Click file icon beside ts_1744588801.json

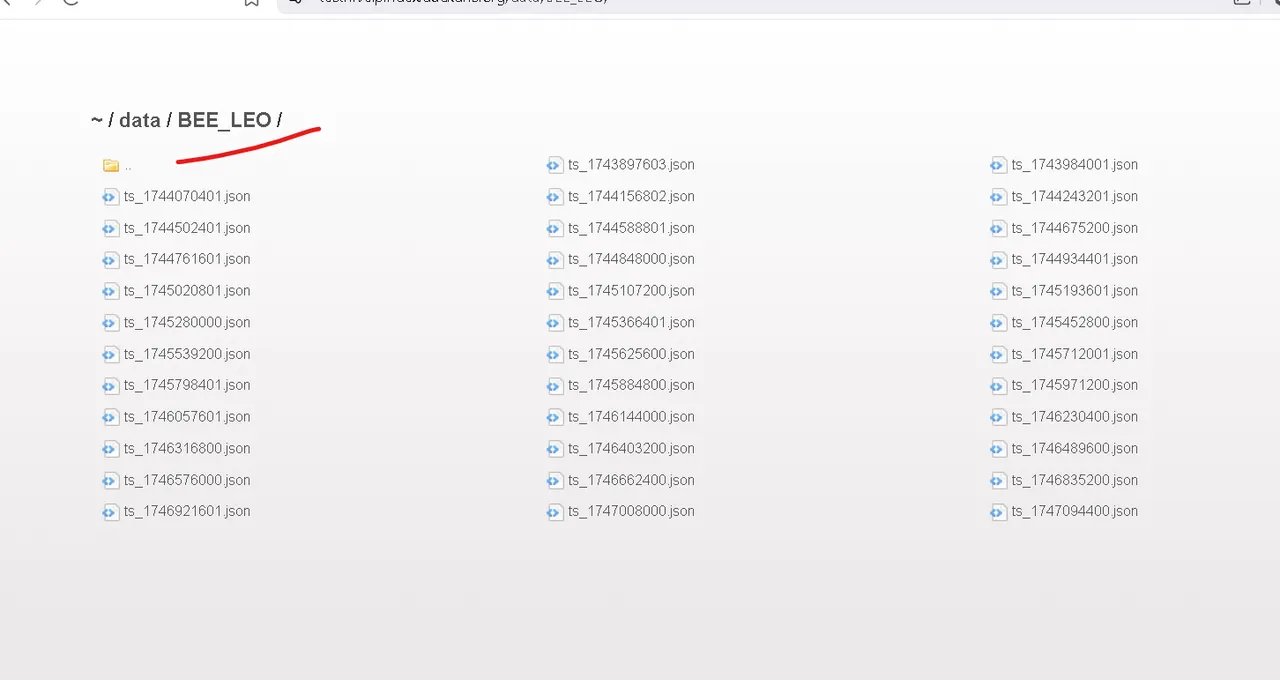point(554,229)
